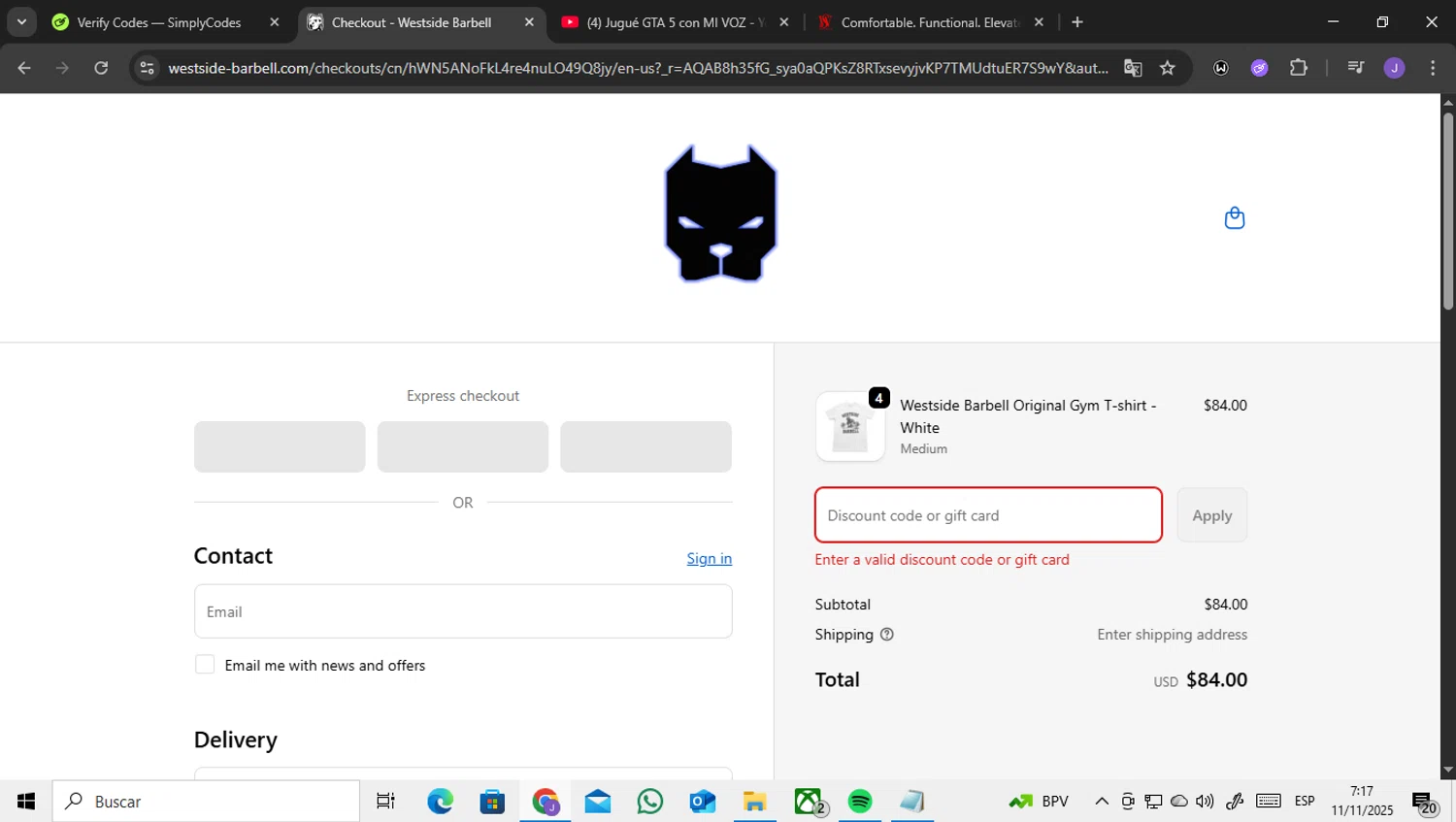Click the Westside Barbell Original Gym T-shirt title

(1028, 416)
